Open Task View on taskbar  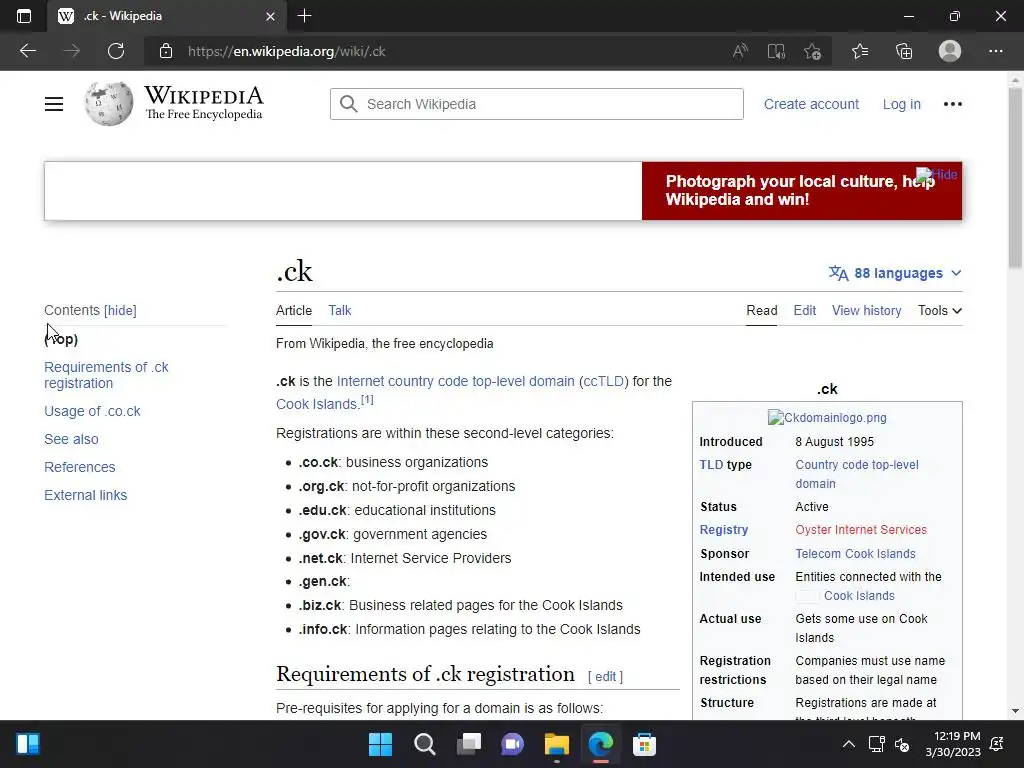[468, 744]
